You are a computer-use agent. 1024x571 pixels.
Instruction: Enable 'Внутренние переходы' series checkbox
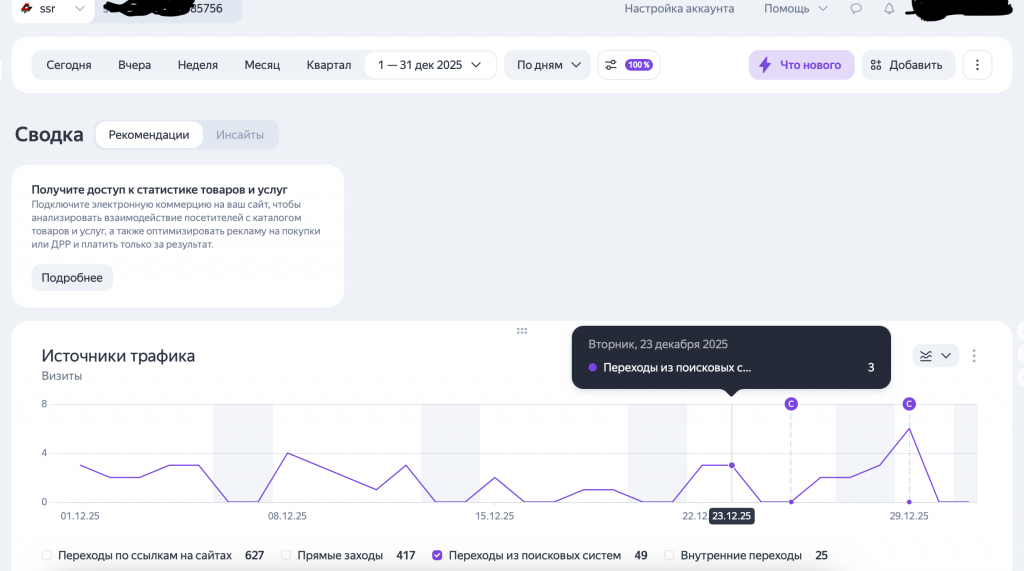(x=669, y=555)
